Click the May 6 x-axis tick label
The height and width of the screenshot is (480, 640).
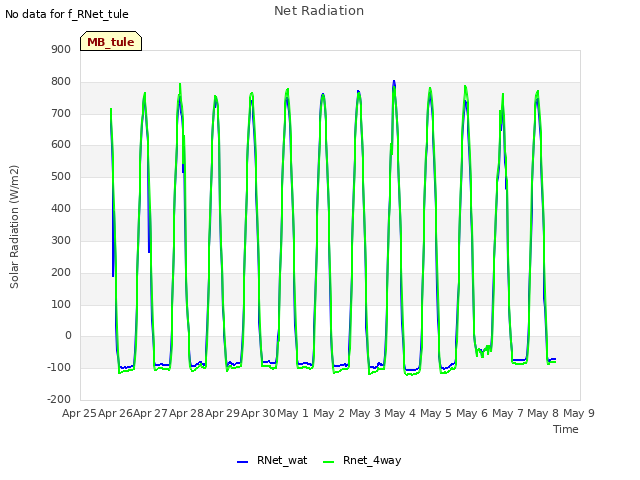(471, 413)
